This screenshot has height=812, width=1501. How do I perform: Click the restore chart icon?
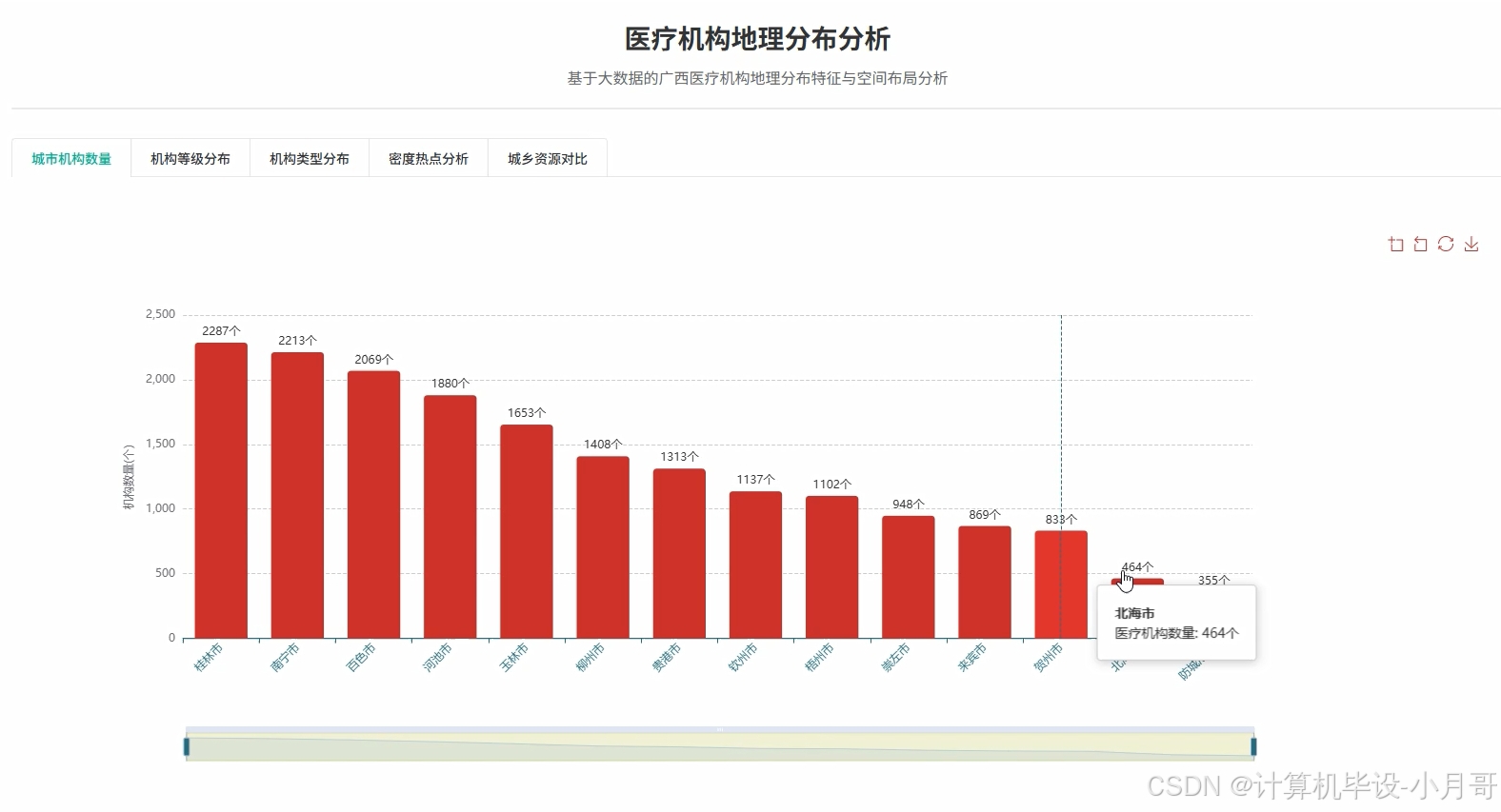click(1446, 245)
